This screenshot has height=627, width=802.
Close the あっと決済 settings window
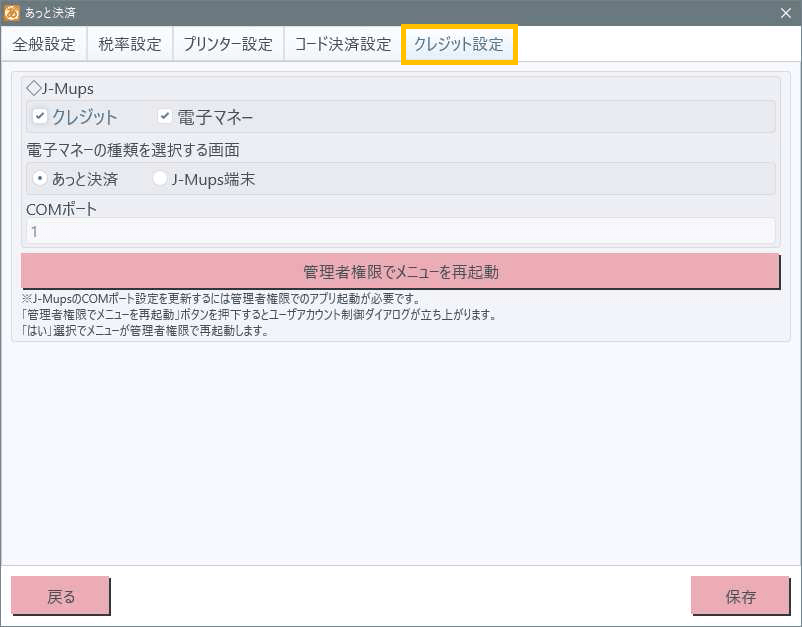click(785, 12)
